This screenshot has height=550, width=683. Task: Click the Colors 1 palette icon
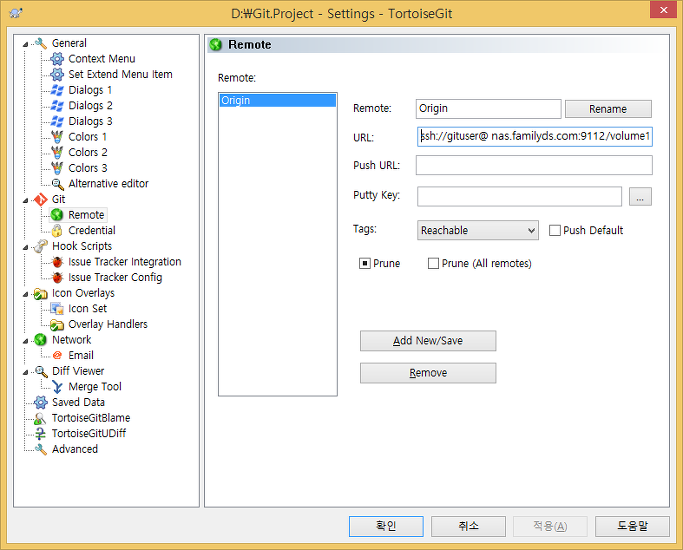click(x=57, y=137)
